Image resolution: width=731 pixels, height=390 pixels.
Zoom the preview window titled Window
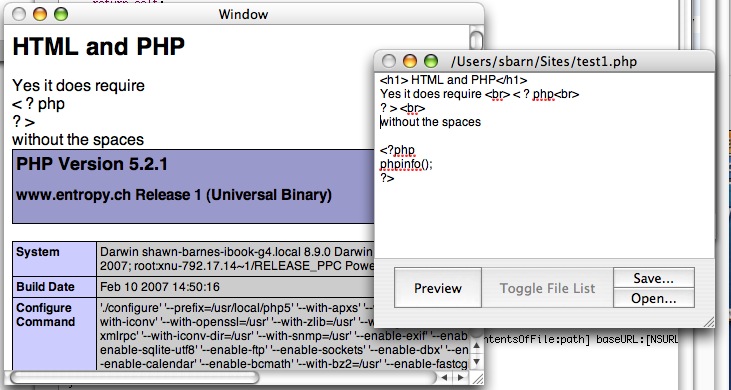[61, 14]
